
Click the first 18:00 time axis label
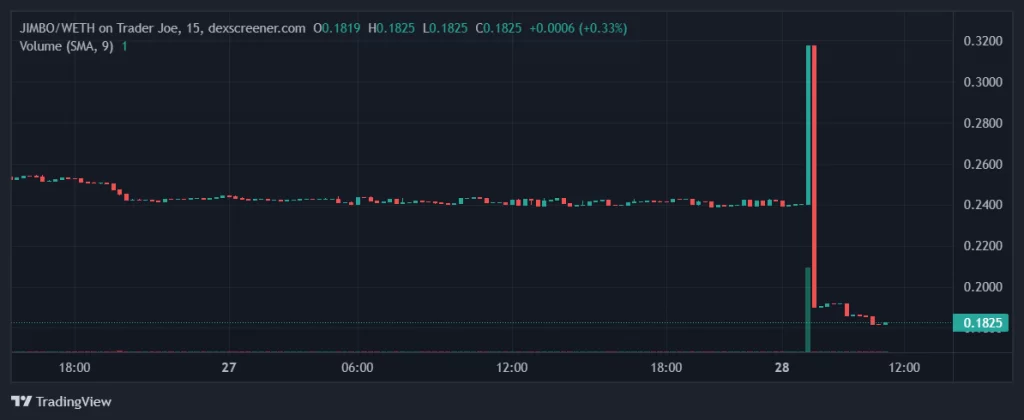pyautogui.click(x=75, y=368)
